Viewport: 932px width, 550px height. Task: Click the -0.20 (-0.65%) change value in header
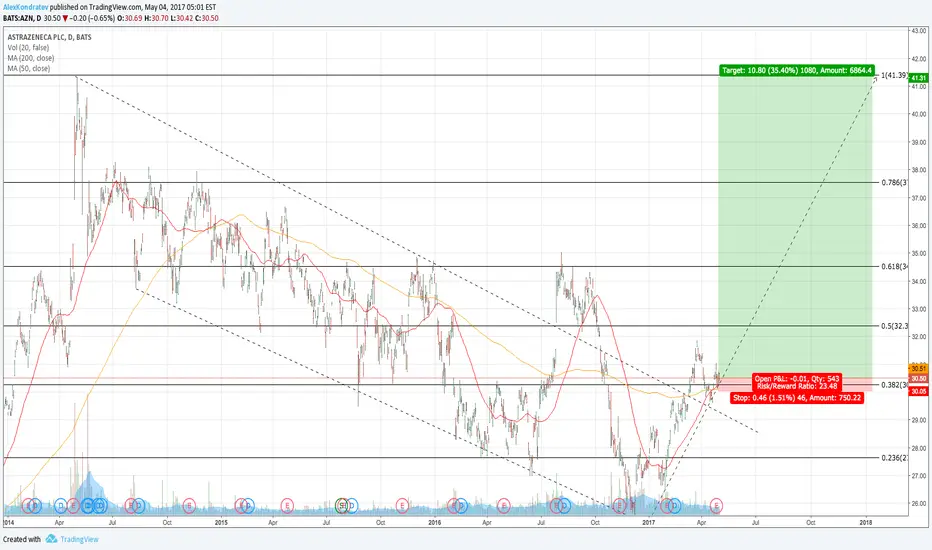92,18
